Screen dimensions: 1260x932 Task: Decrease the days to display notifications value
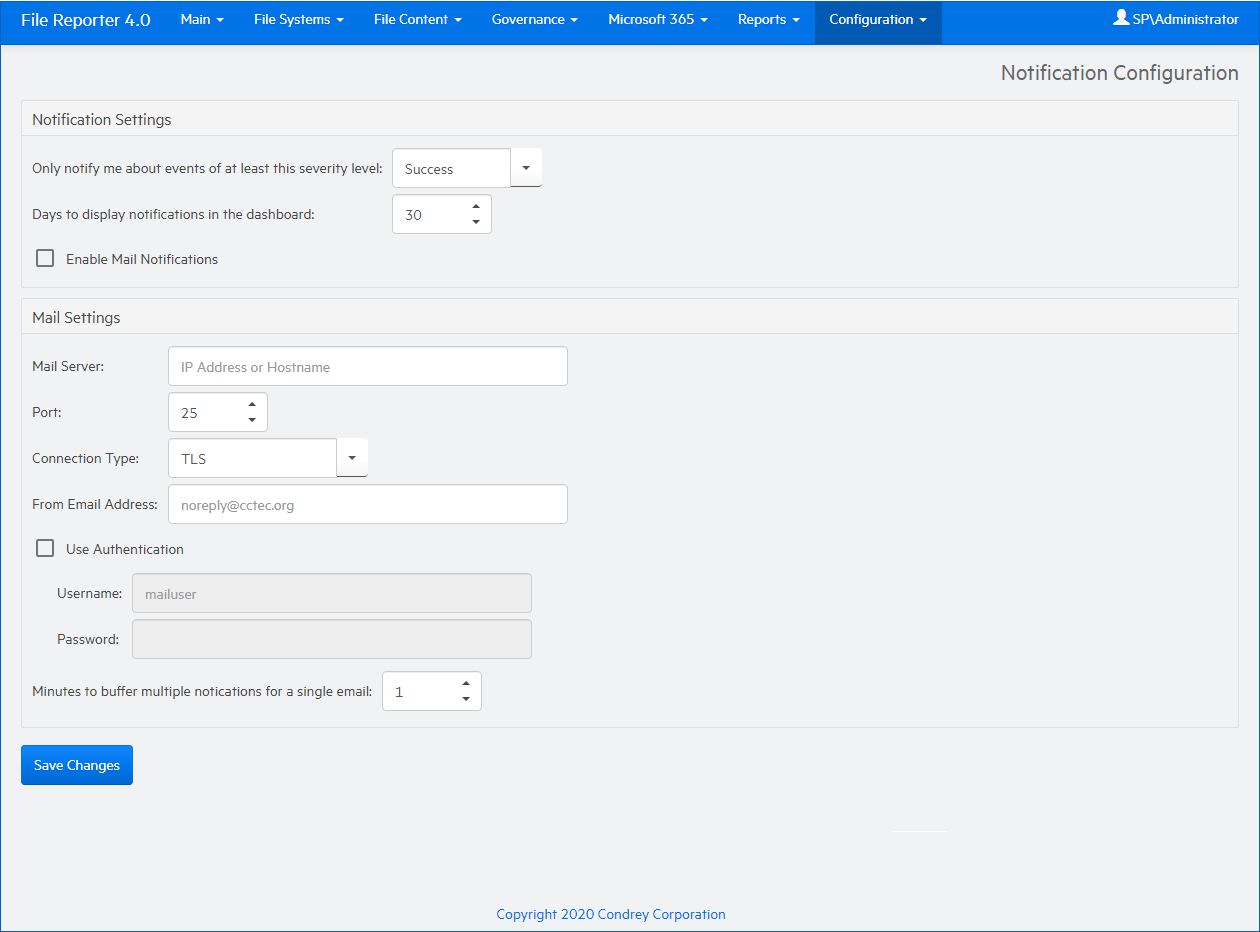point(475,222)
